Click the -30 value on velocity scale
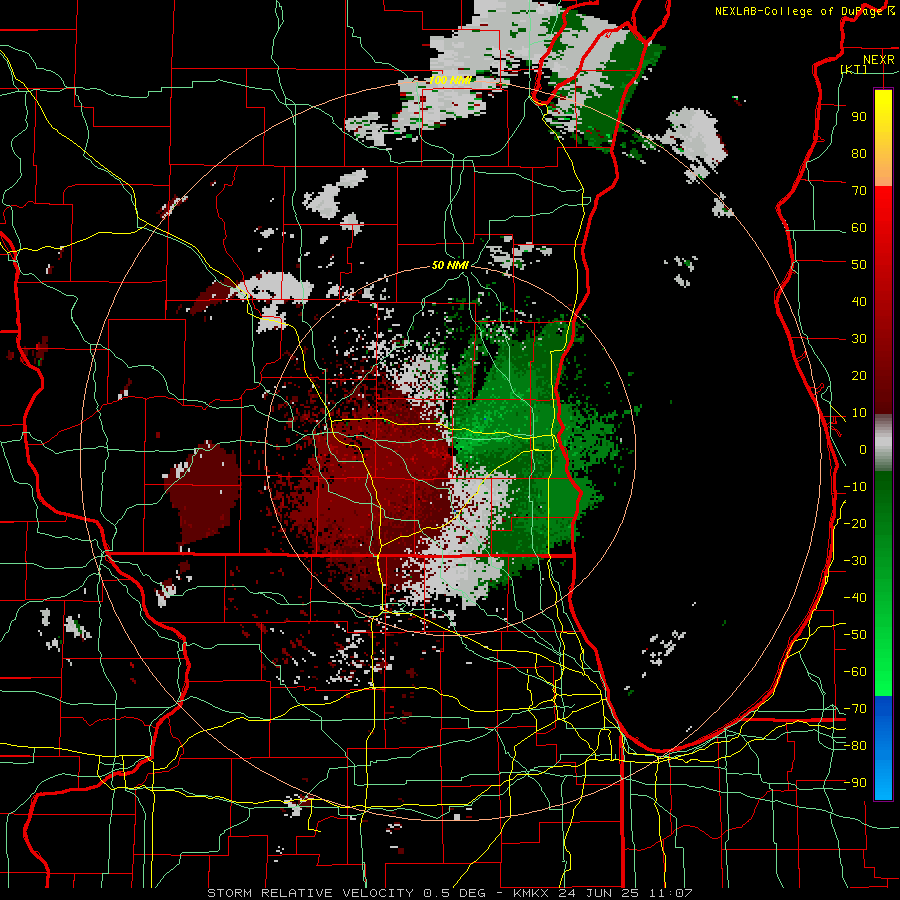The image size is (900, 900). click(x=855, y=561)
